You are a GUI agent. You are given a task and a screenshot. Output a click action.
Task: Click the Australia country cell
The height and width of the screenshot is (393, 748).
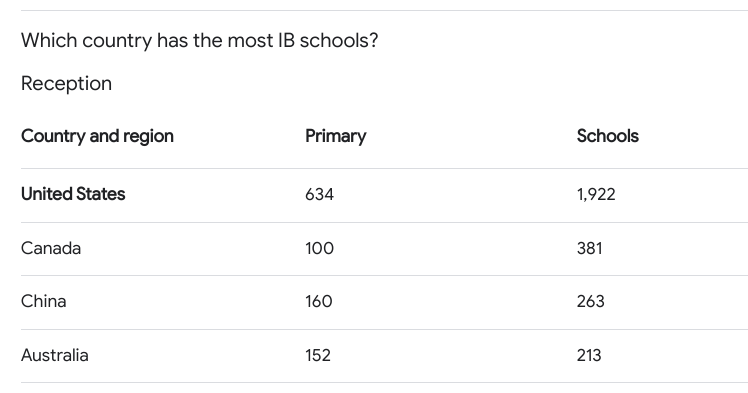pos(55,355)
